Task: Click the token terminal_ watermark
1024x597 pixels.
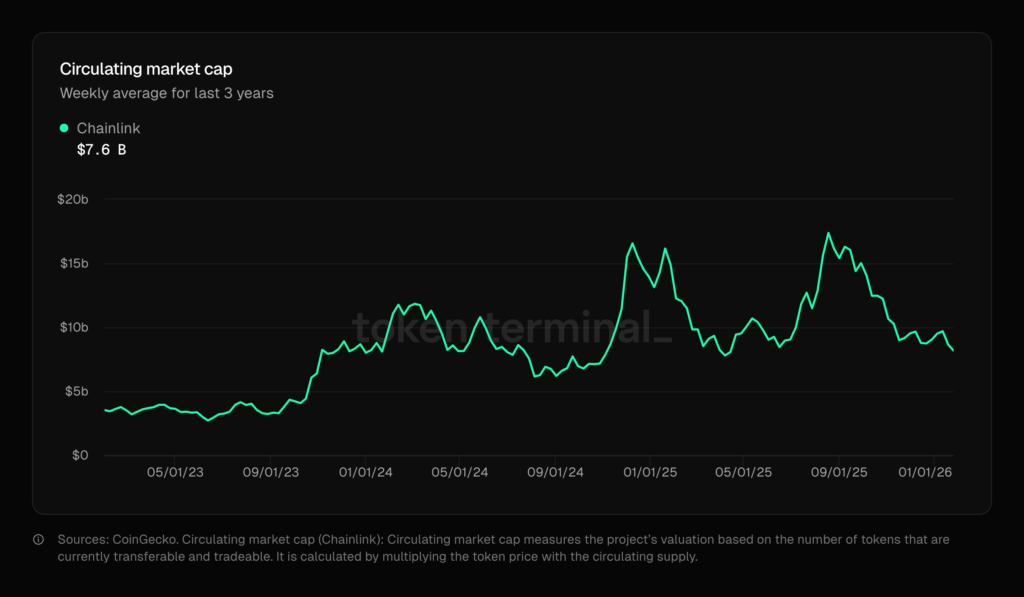Action: click(x=512, y=327)
